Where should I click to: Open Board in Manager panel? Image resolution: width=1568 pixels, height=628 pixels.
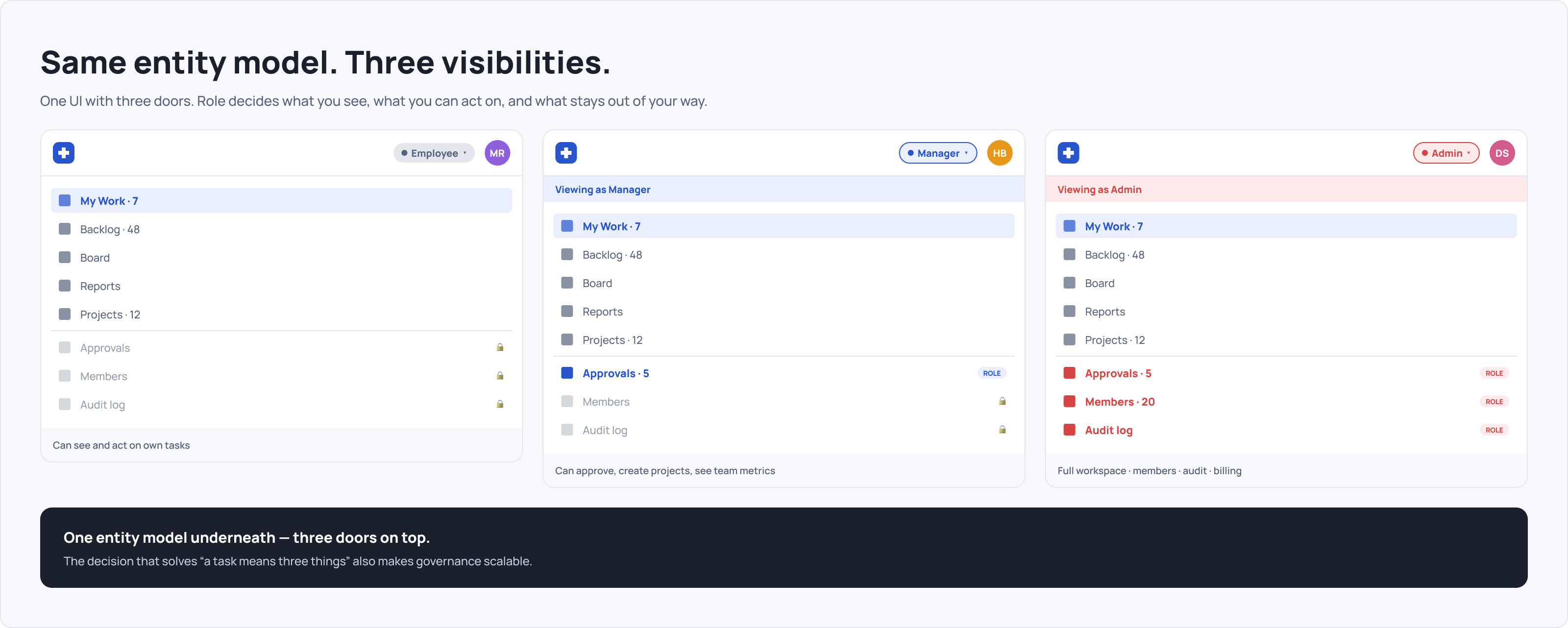[784, 283]
